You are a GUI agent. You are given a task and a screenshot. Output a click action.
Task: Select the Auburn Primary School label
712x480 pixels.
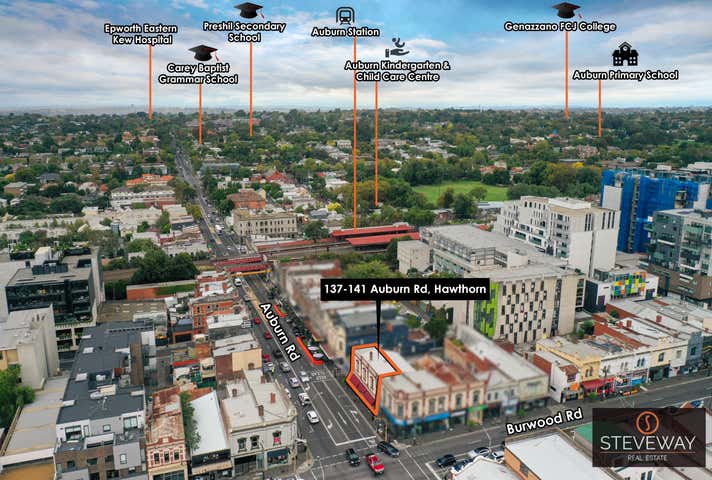click(625, 75)
